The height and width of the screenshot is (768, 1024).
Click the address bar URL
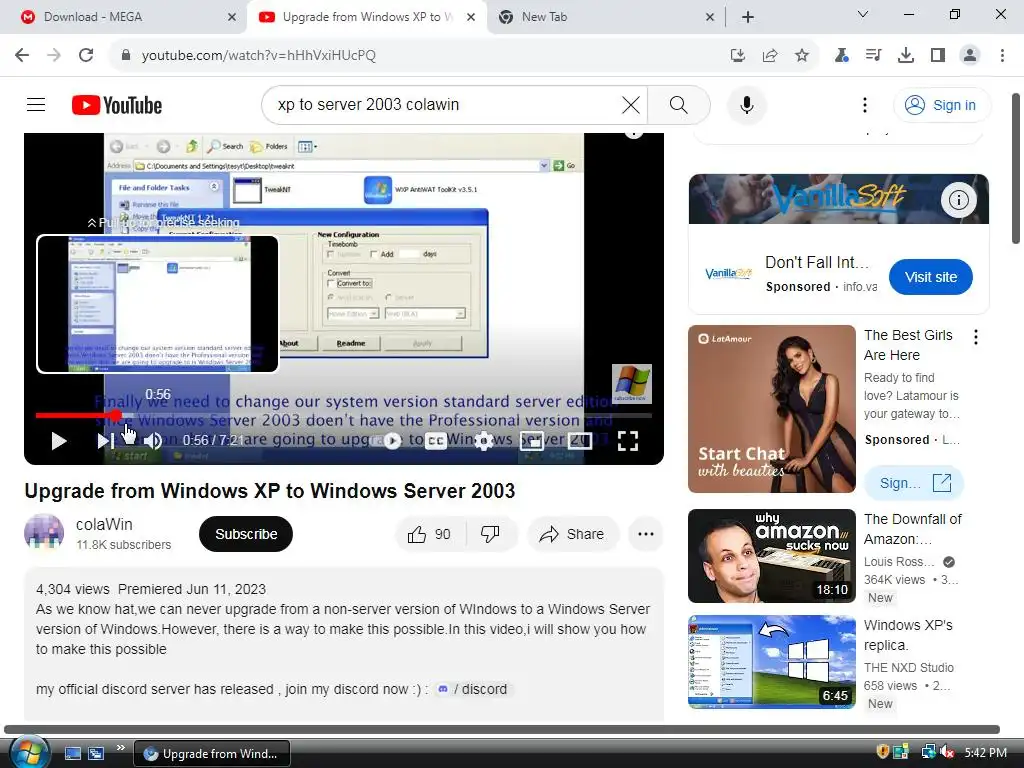tap(259, 56)
